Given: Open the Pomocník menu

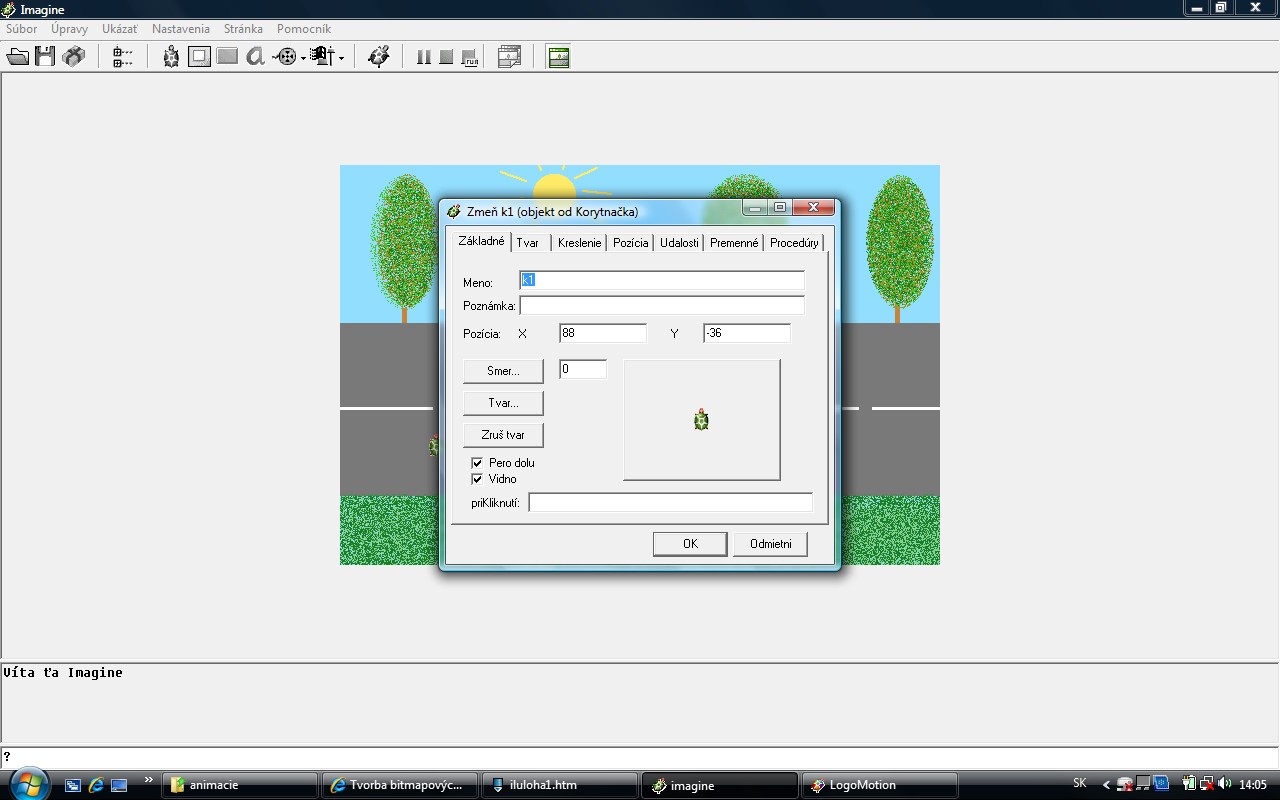Looking at the screenshot, I should [x=304, y=29].
